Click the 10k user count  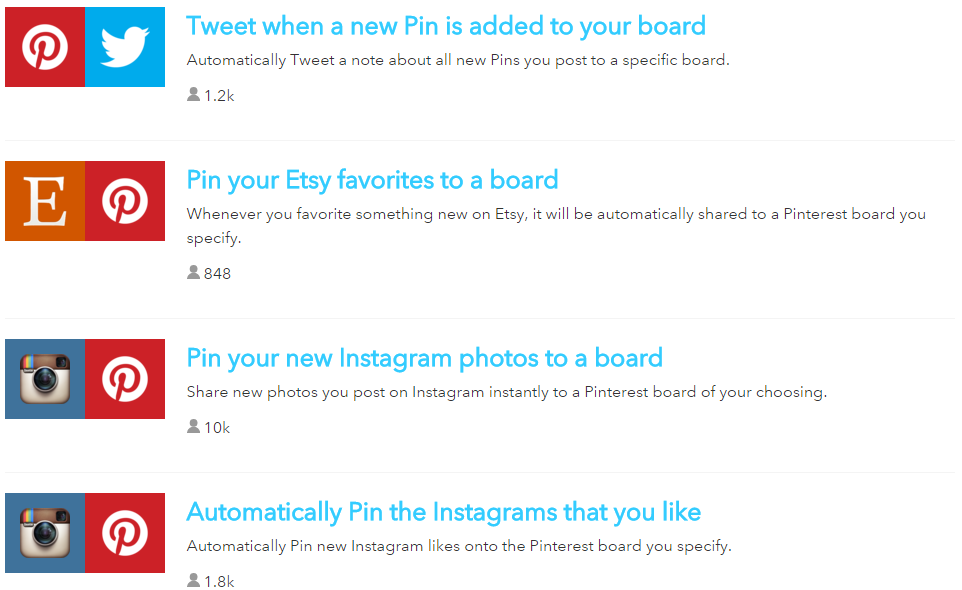[217, 427]
